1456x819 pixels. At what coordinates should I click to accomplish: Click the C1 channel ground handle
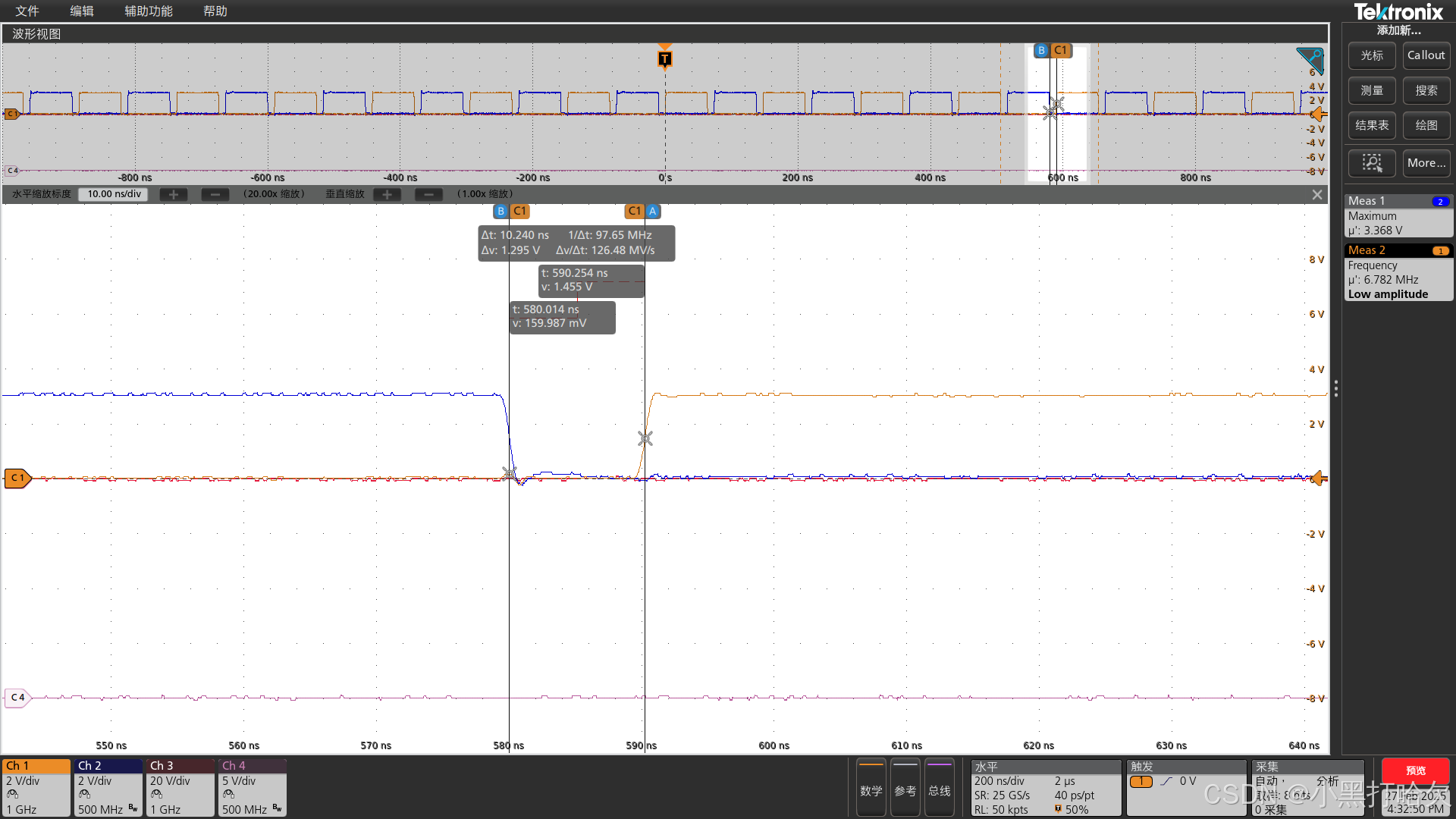(x=17, y=479)
